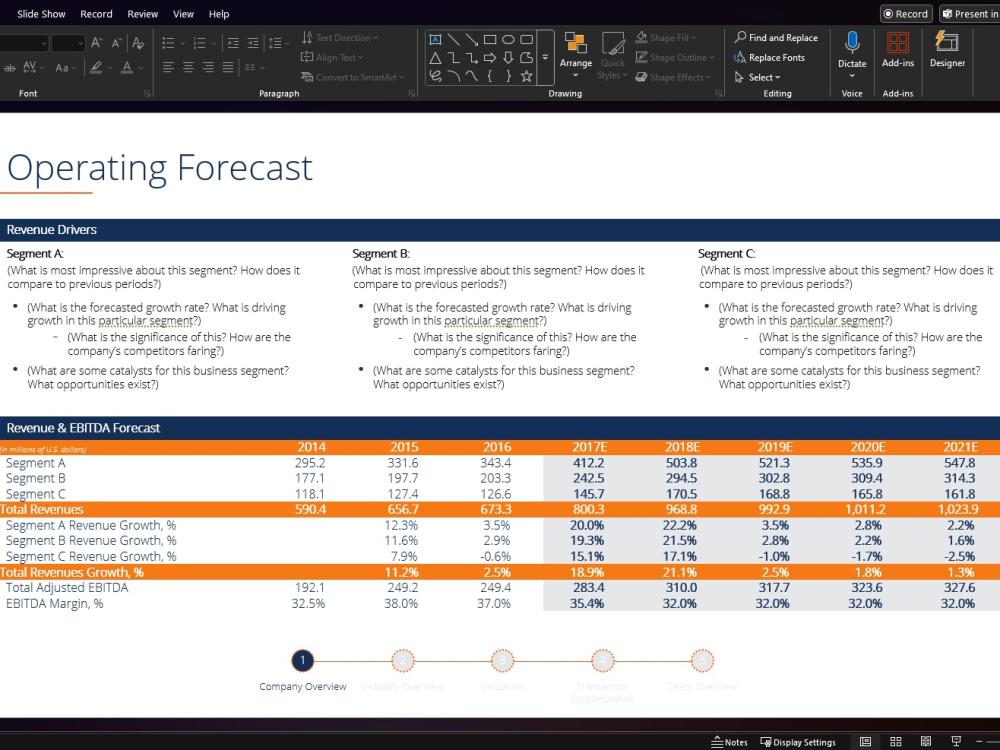Open the Record ribbon tab
1000x750 pixels.
click(x=96, y=14)
